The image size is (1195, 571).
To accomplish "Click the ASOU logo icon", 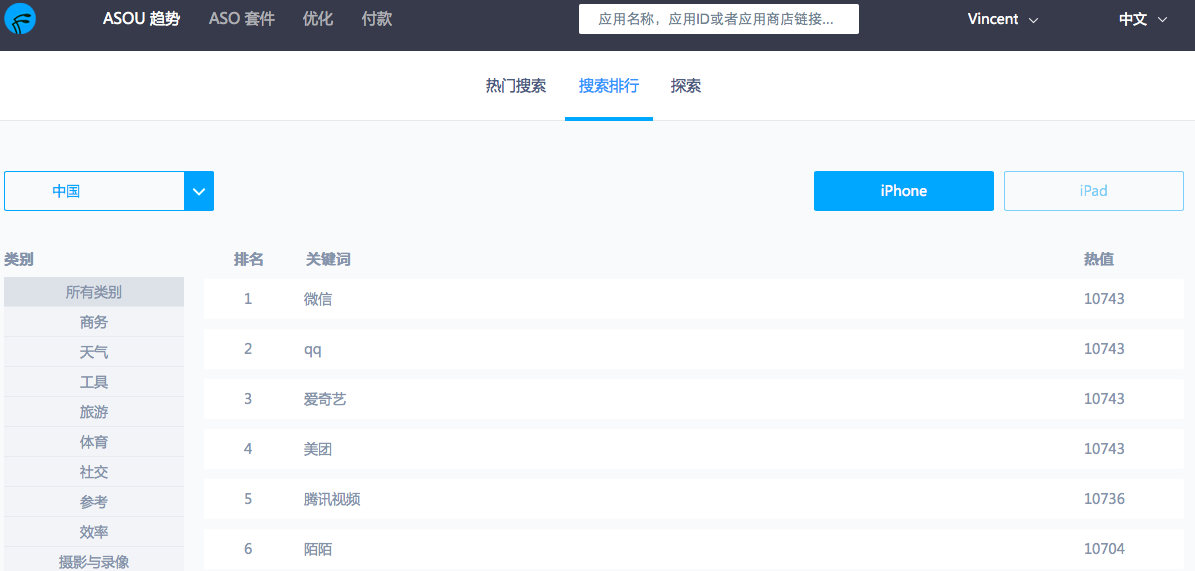I will tap(21, 19).
